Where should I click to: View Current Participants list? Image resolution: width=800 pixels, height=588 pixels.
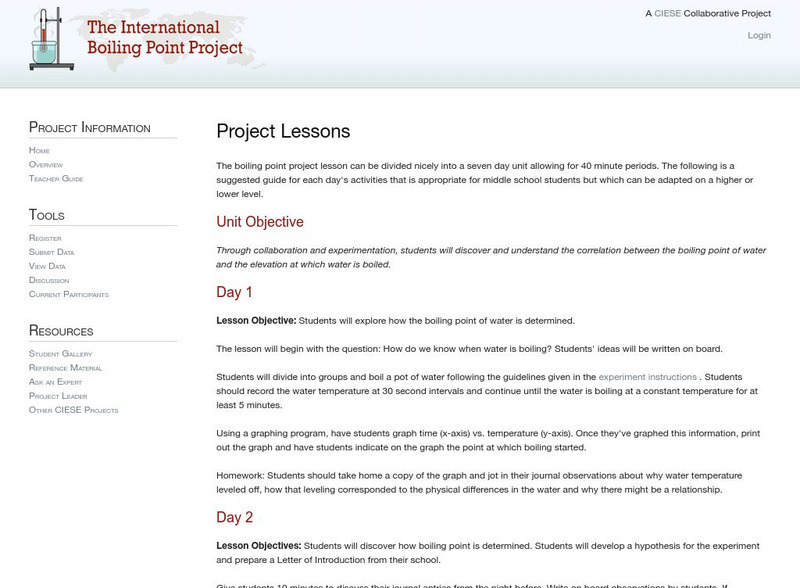coord(69,294)
